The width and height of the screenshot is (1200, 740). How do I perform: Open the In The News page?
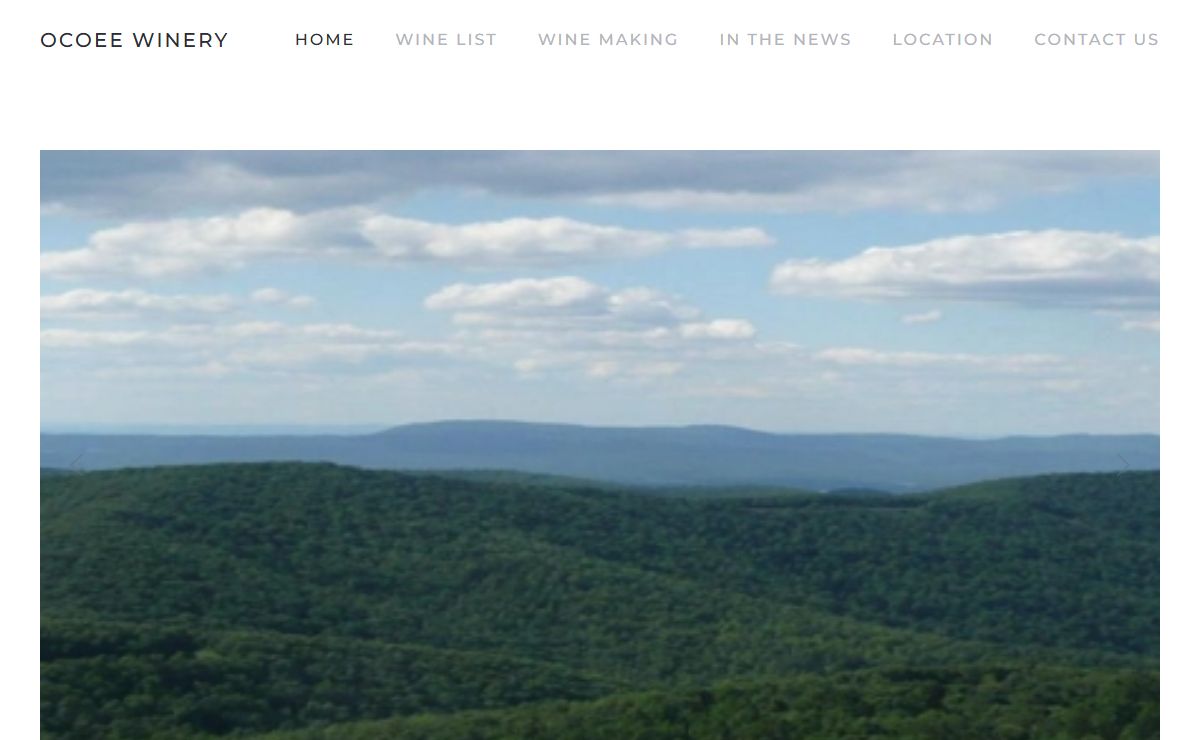(x=785, y=40)
